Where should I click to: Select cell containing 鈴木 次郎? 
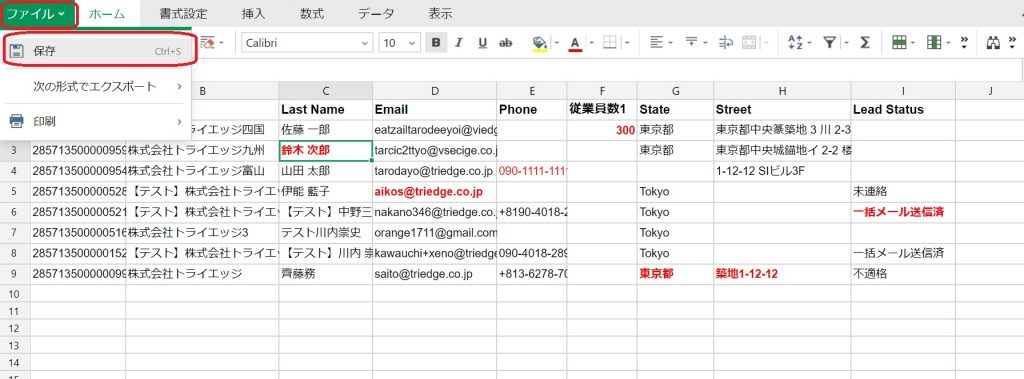pyautogui.click(x=325, y=150)
